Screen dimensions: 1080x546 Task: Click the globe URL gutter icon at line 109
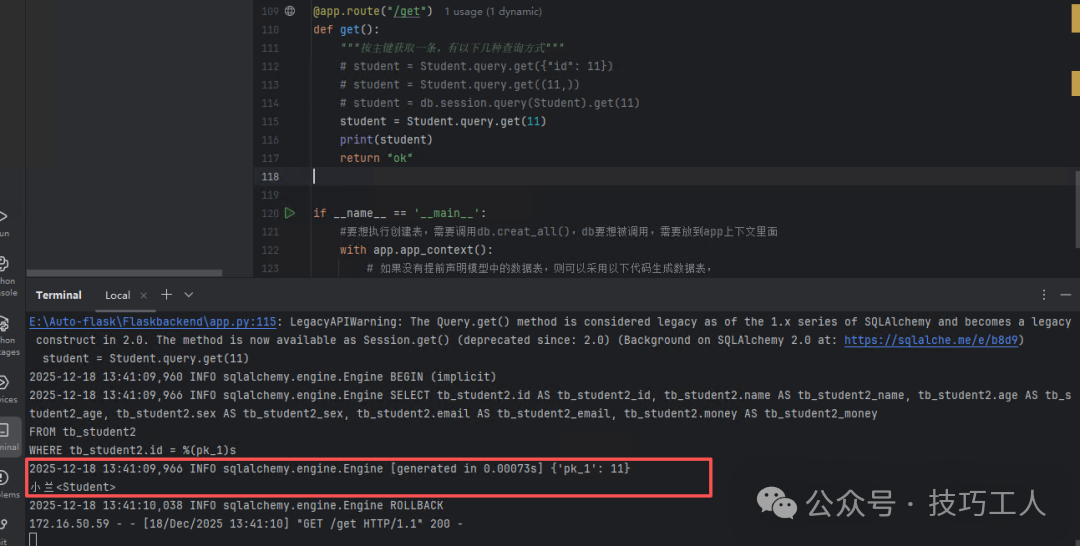click(x=290, y=11)
